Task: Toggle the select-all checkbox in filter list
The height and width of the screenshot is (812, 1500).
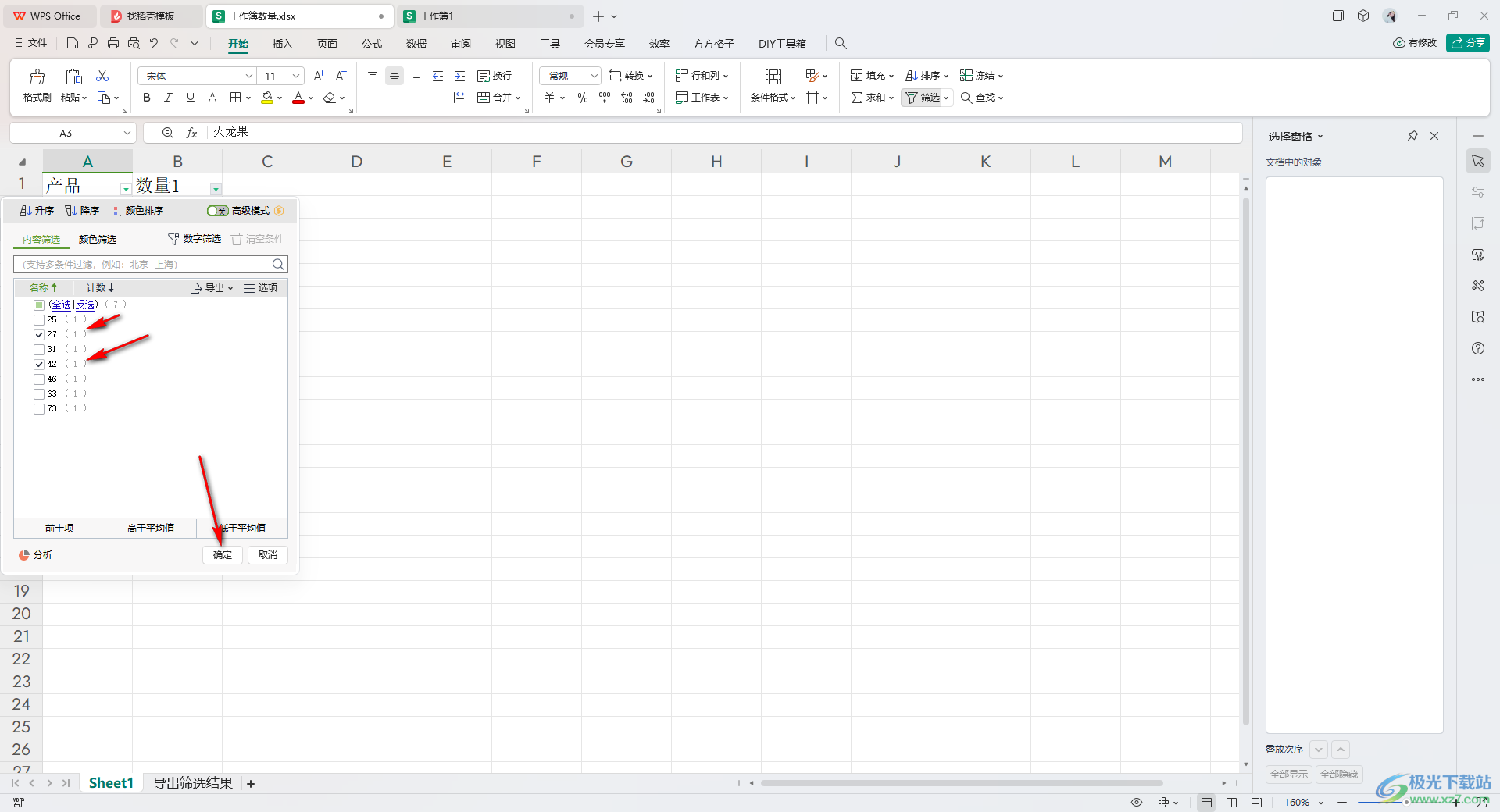Action: tap(39, 305)
